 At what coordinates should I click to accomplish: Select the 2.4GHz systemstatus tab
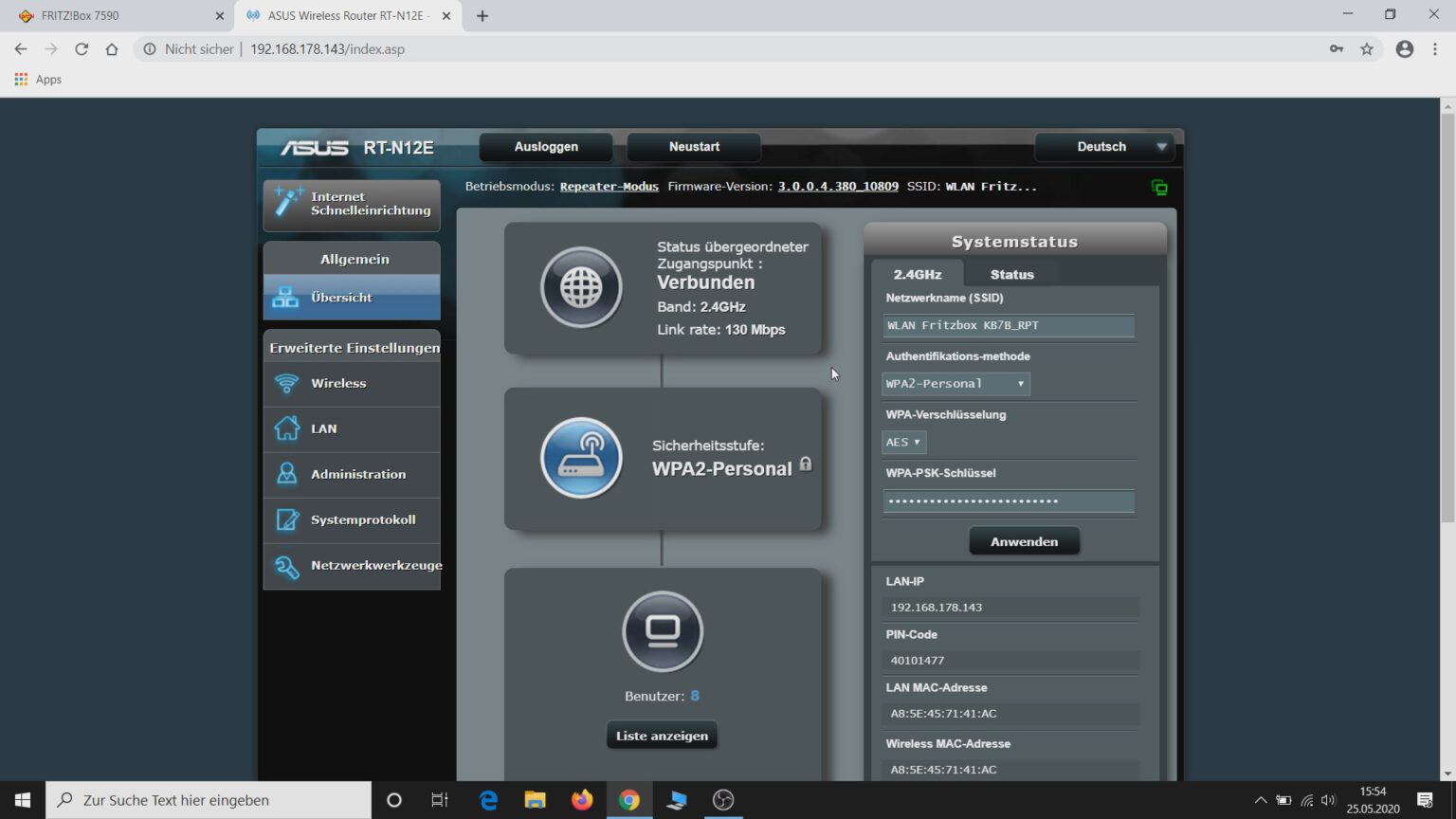coord(918,274)
